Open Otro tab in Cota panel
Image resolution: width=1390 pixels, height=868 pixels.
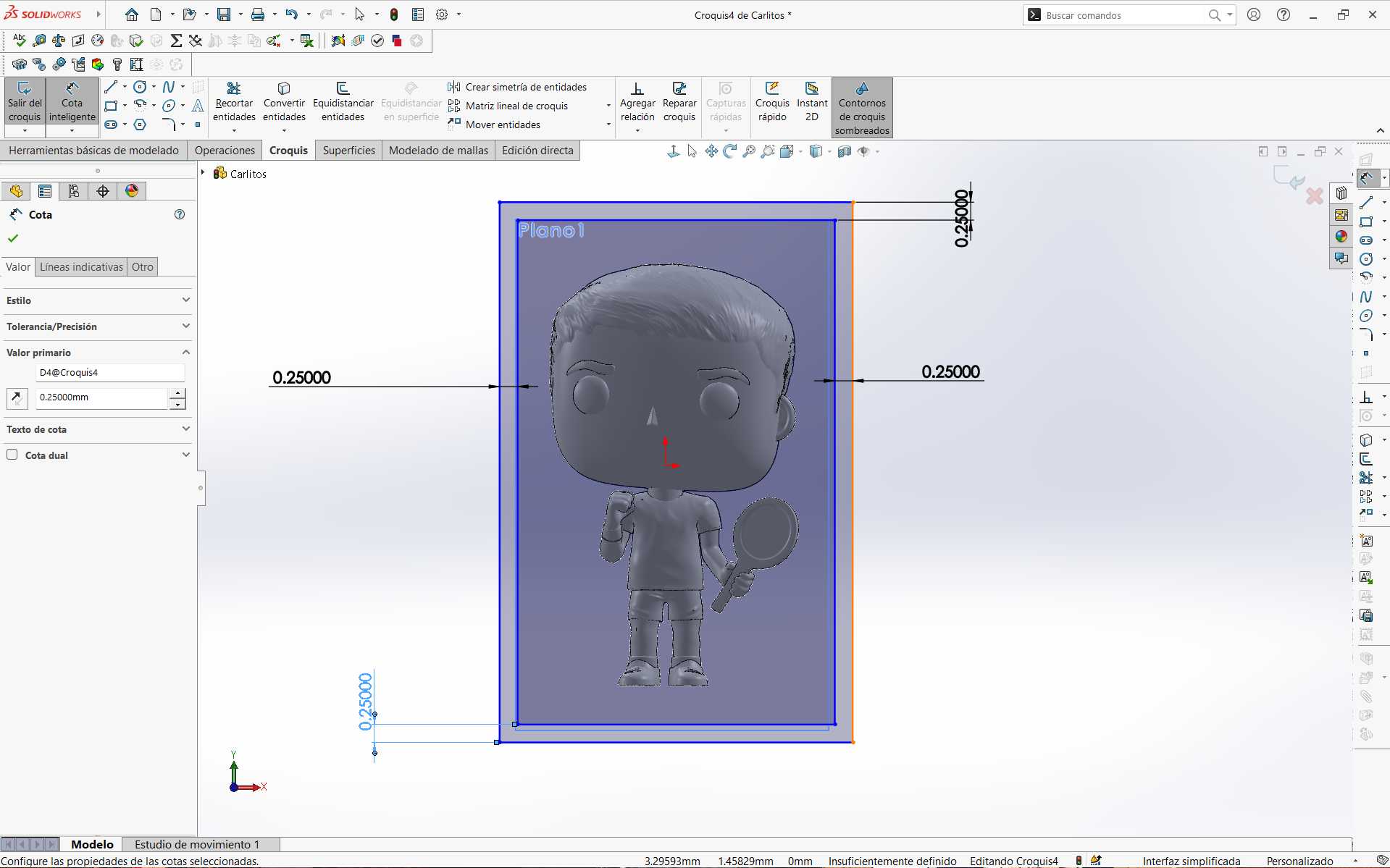143,267
